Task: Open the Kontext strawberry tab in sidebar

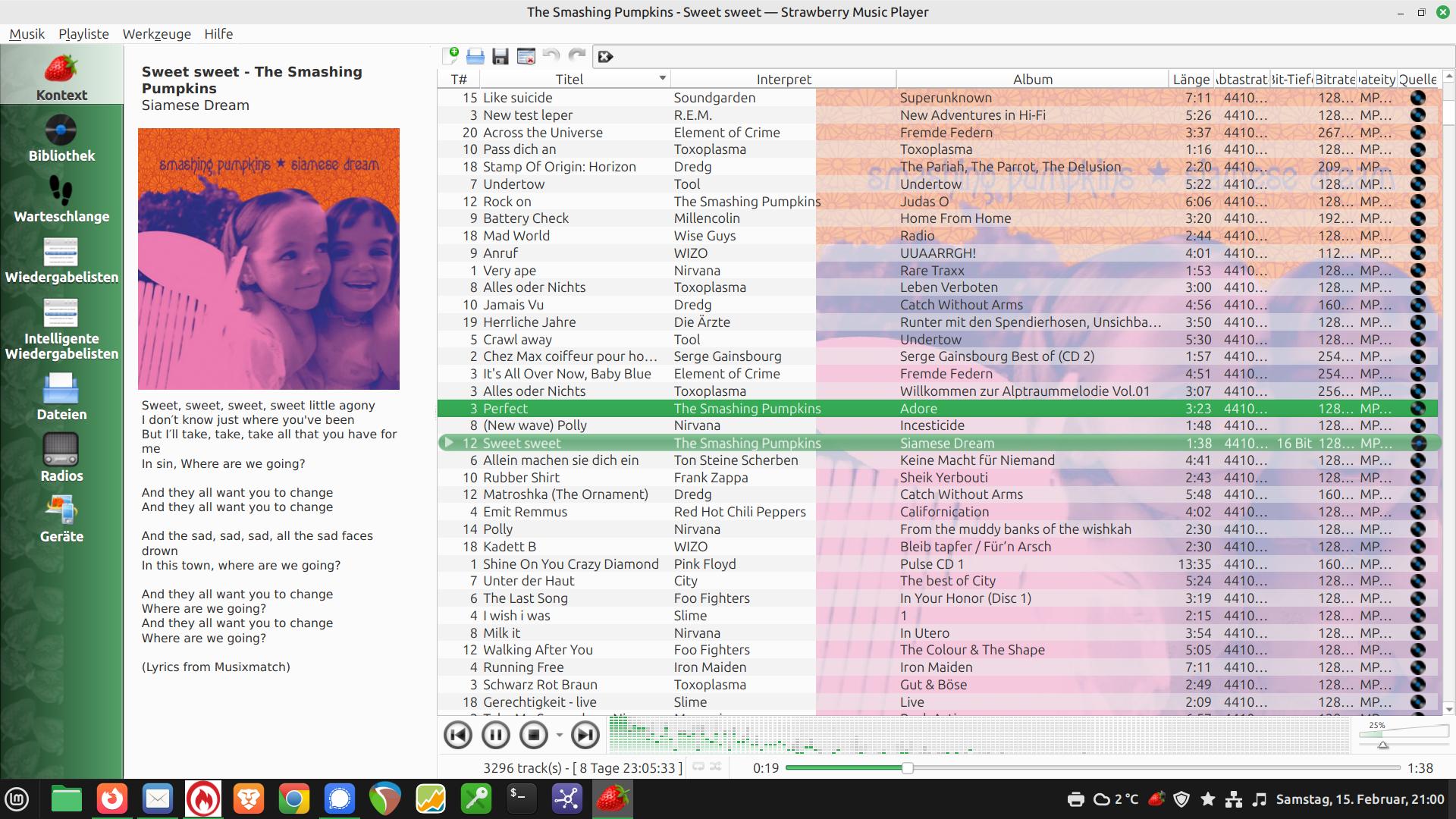Action: tap(61, 76)
